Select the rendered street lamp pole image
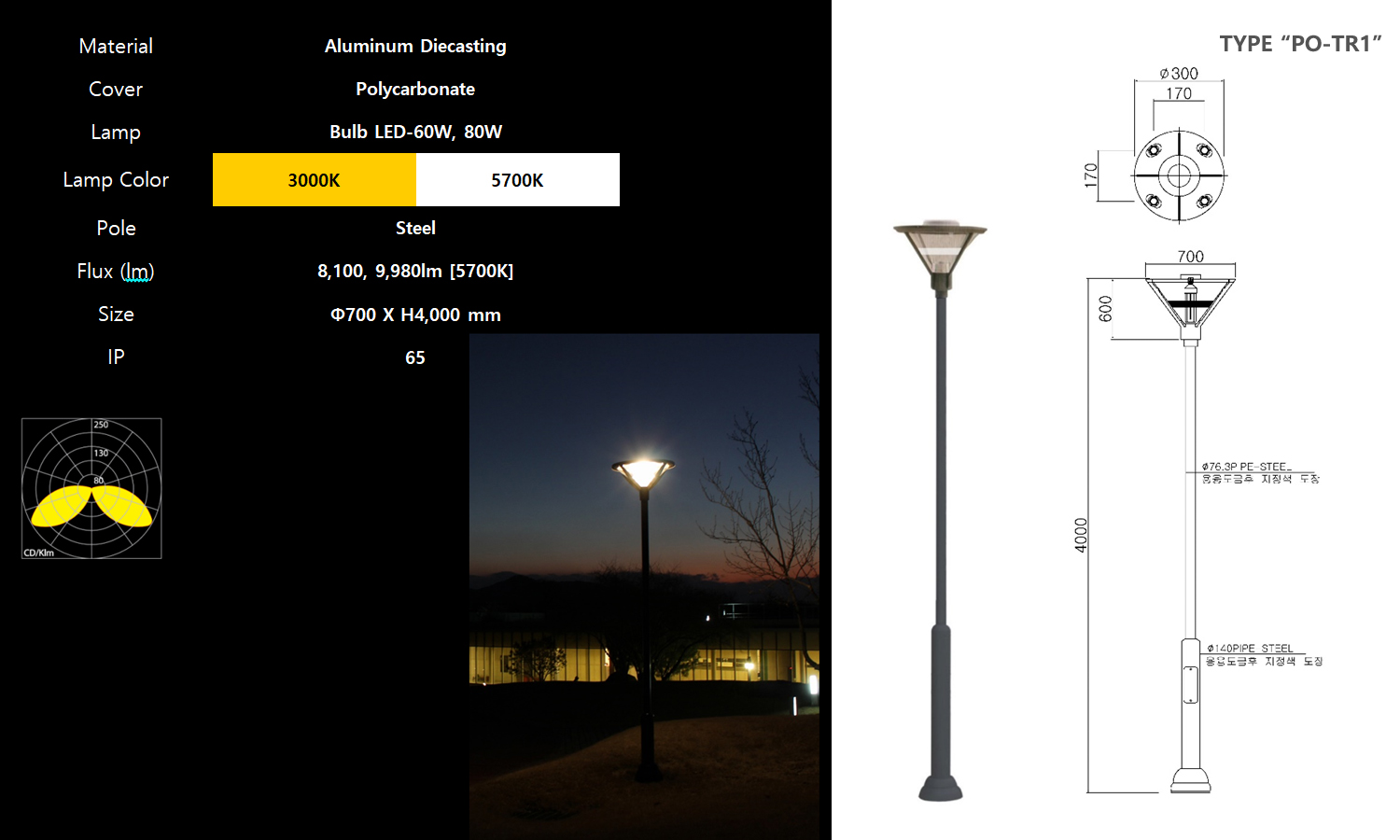Viewport: 1400px width, 840px height. (941, 511)
